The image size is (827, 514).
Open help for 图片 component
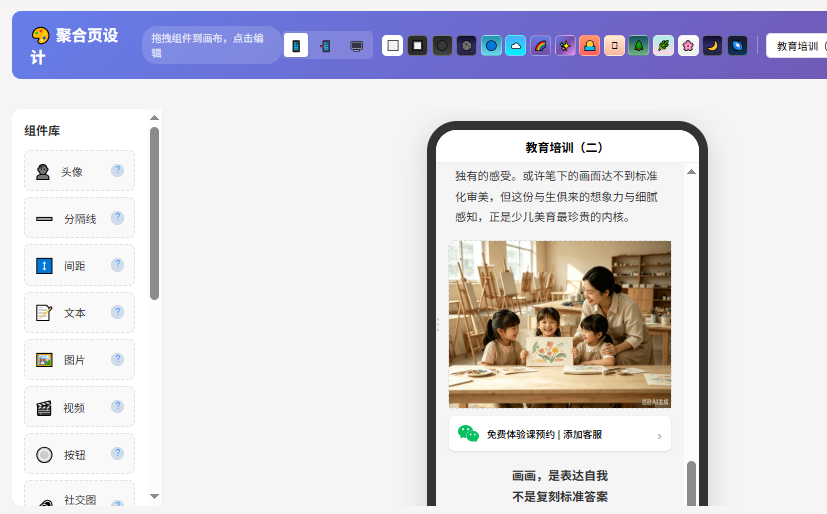coord(118,359)
